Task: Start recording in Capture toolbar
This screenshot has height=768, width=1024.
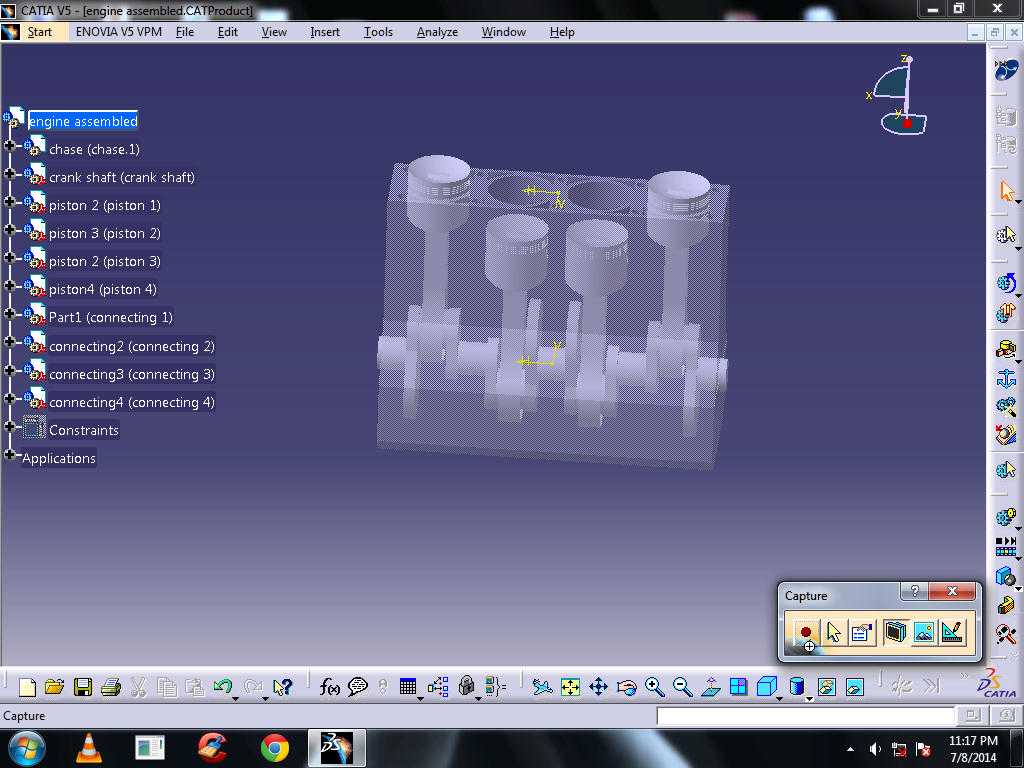Action: coord(806,632)
